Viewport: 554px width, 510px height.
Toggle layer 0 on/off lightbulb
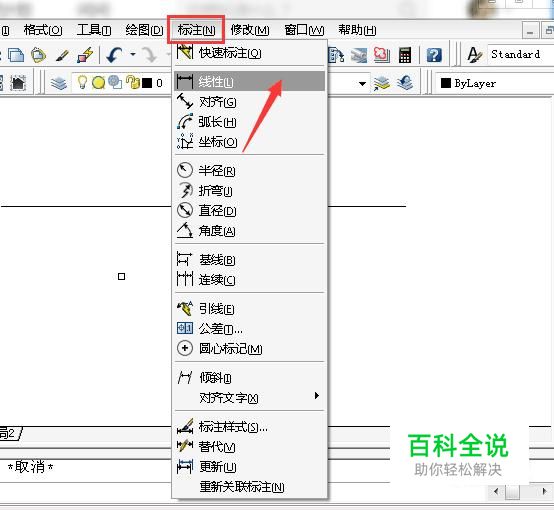tap(82, 82)
